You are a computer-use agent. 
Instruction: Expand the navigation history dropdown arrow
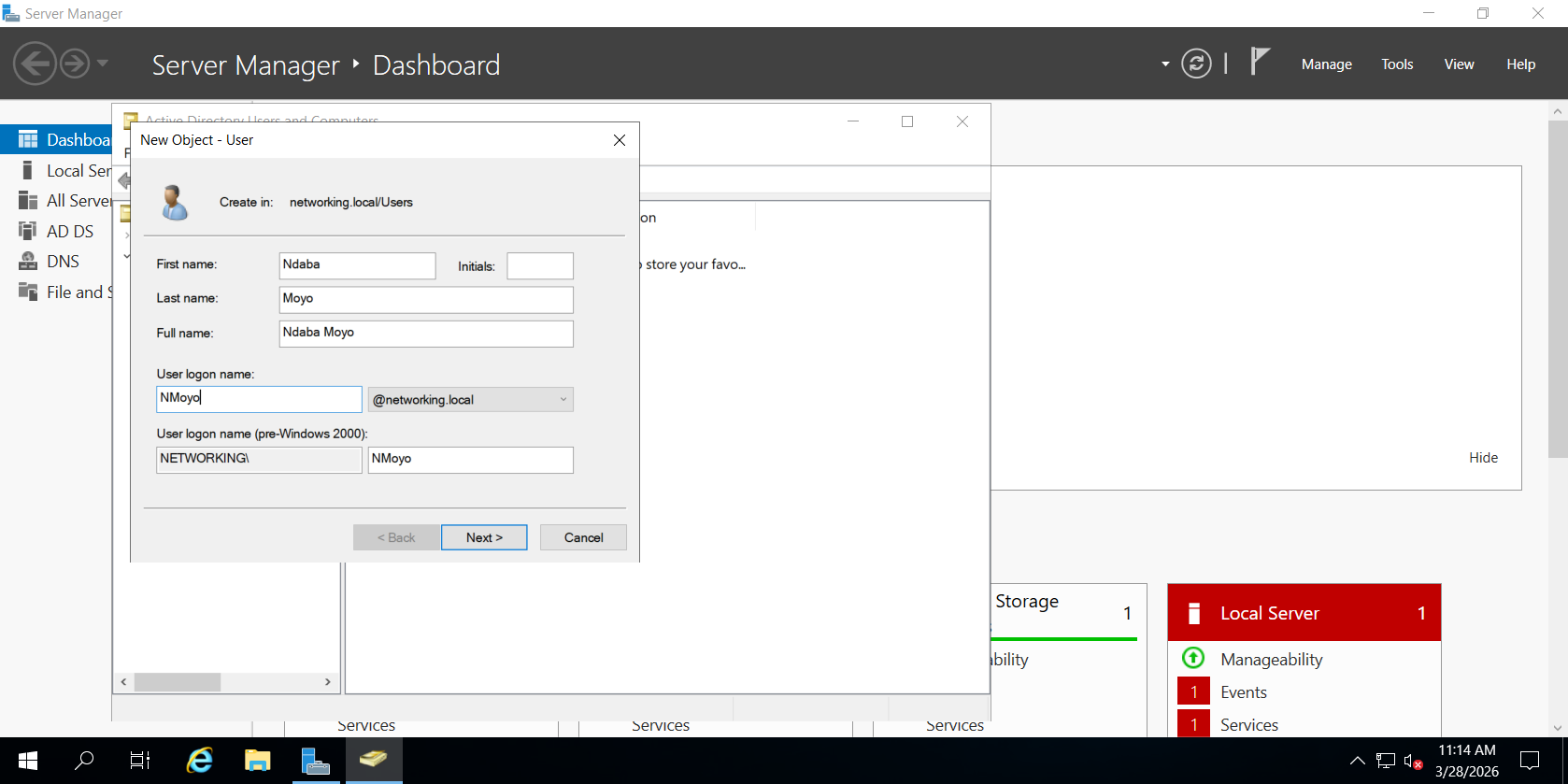click(x=103, y=64)
